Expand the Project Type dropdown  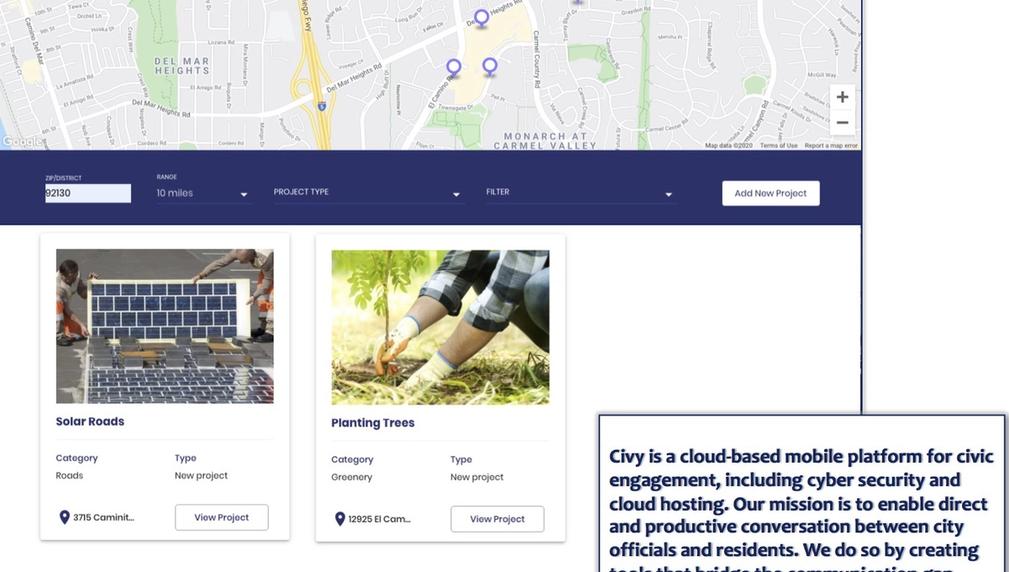pyautogui.click(x=367, y=192)
